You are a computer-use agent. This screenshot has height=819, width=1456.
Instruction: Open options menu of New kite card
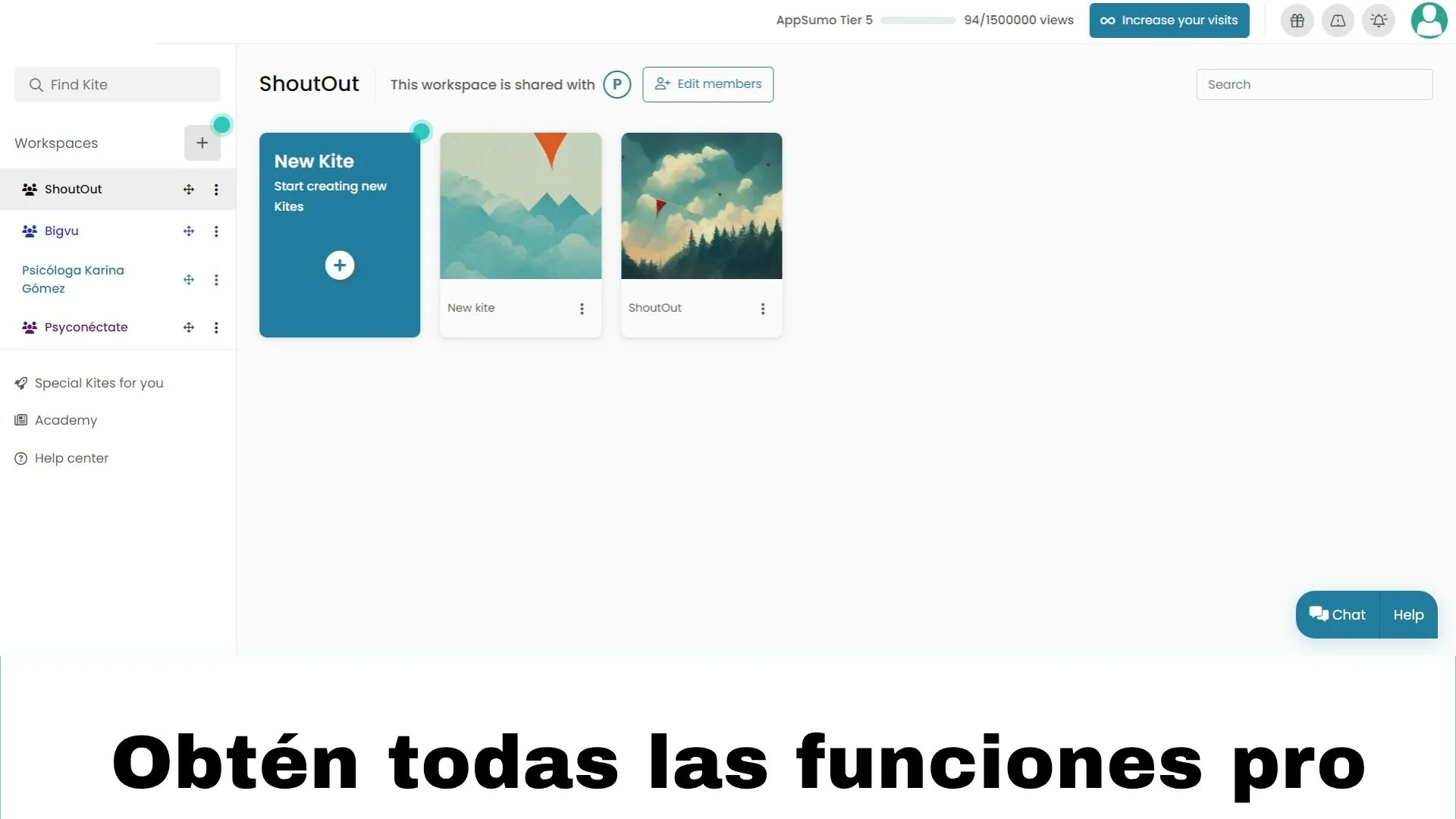[582, 309]
